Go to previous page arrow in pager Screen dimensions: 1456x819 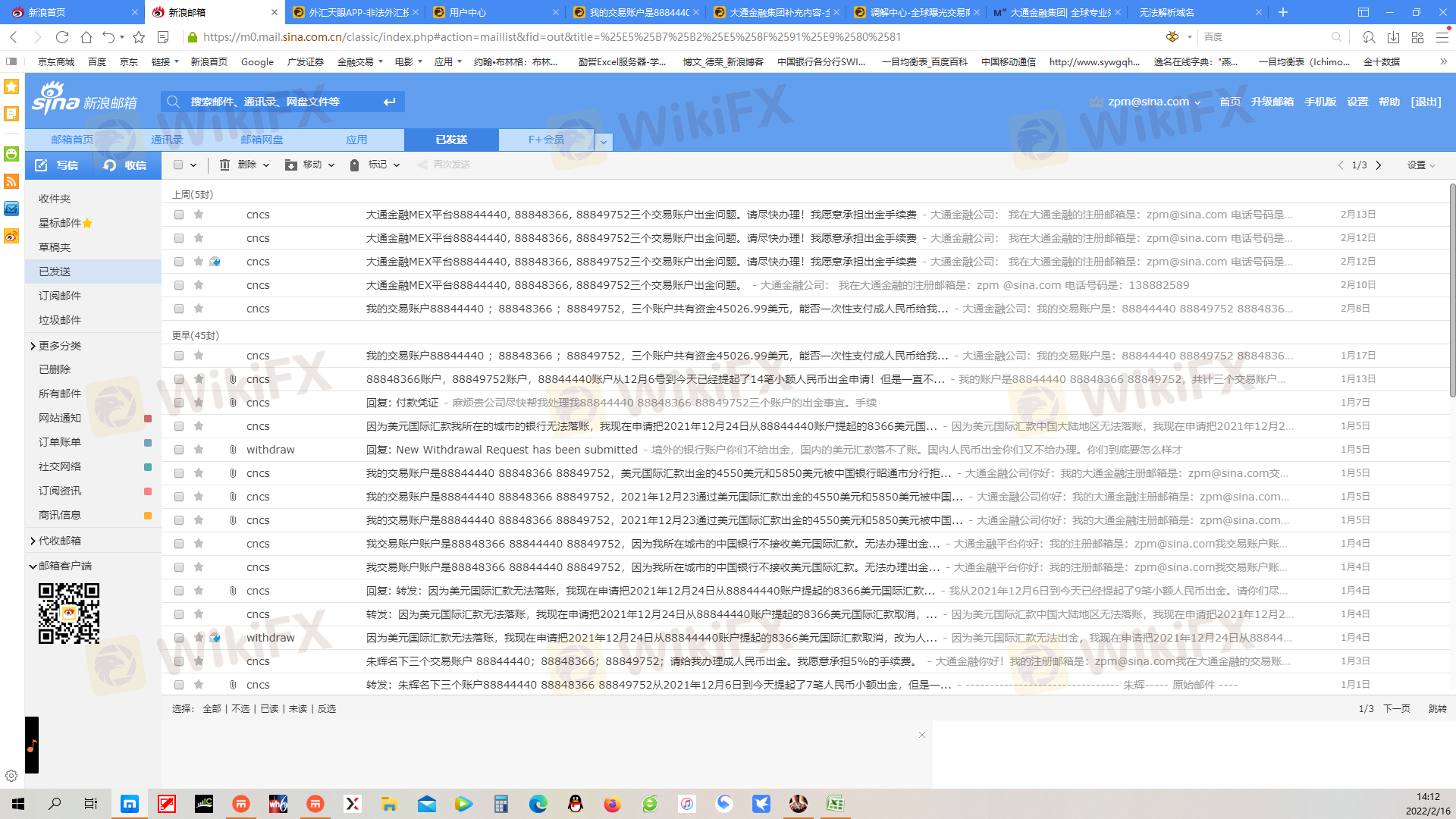coord(1341,165)
